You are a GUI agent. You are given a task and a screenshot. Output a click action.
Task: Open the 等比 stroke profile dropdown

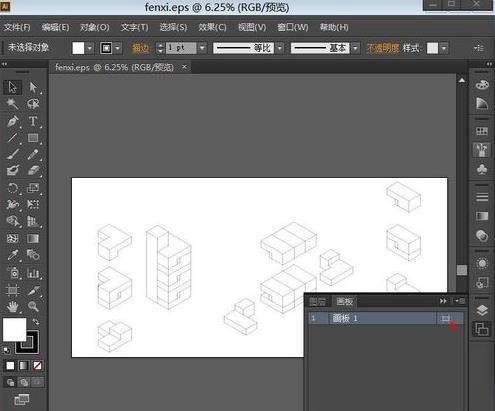[x=280, y=48]
